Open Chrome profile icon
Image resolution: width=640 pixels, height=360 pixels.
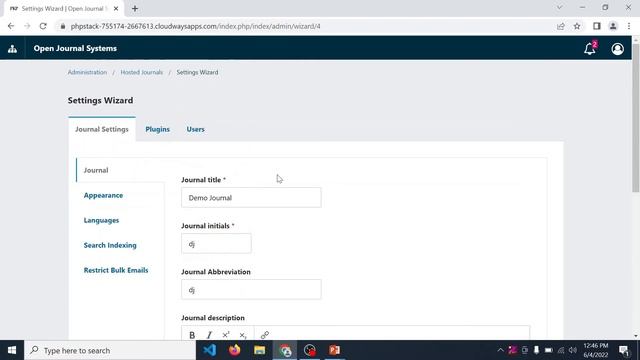(613, 26)
